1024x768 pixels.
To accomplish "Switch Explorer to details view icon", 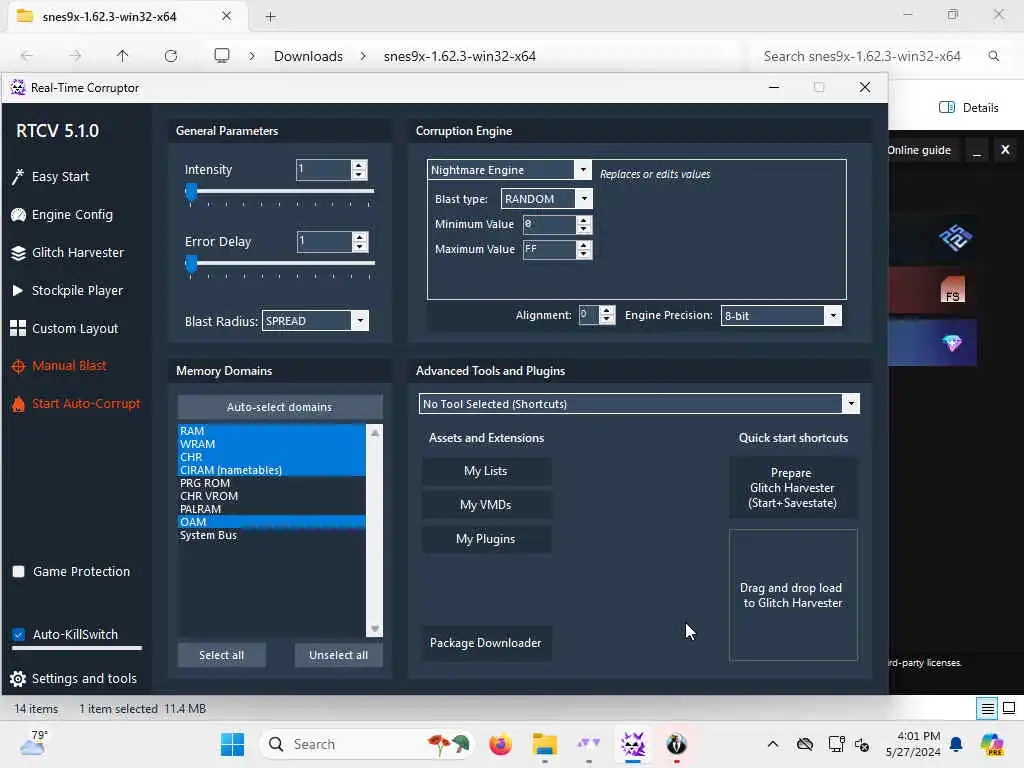I will coord(987,709).
